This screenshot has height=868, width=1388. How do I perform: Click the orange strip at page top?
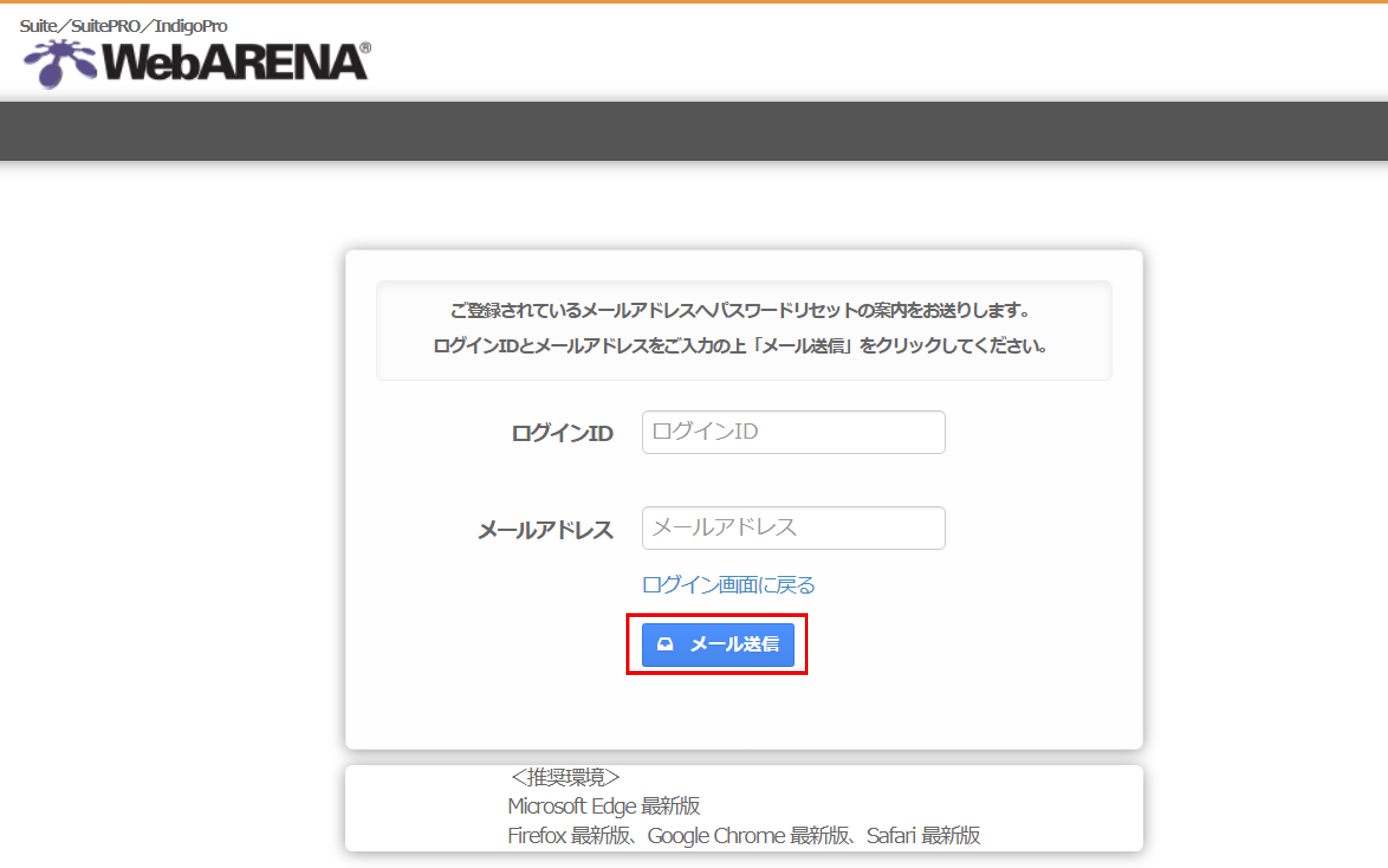[x=694, y=2]
